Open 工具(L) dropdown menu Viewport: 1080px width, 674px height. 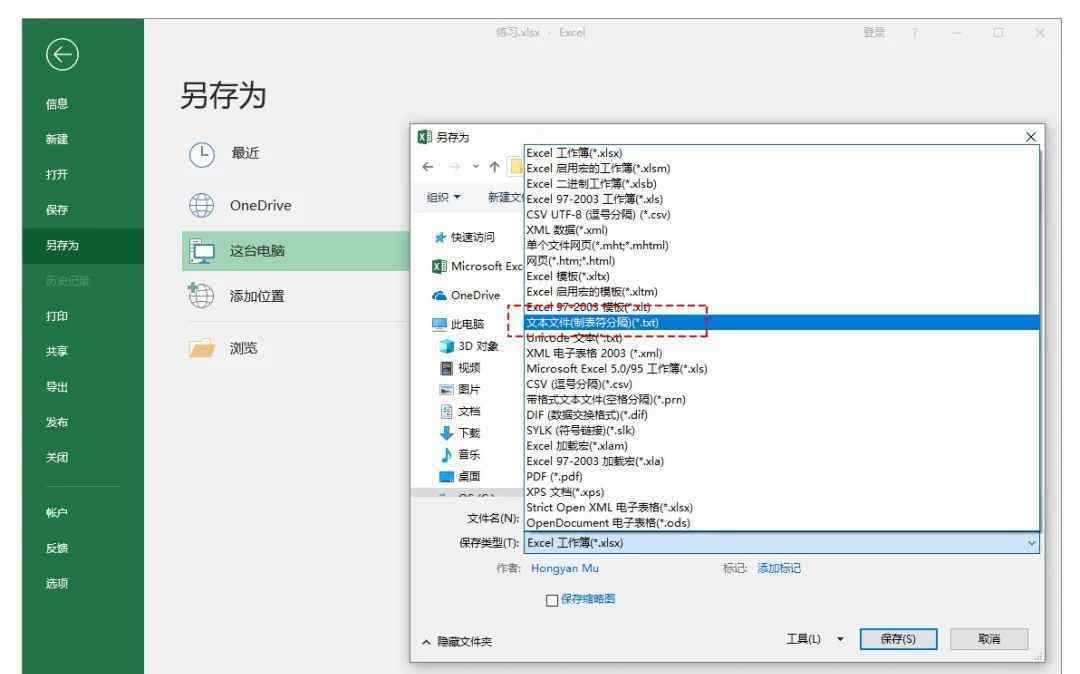click(814, 639)
